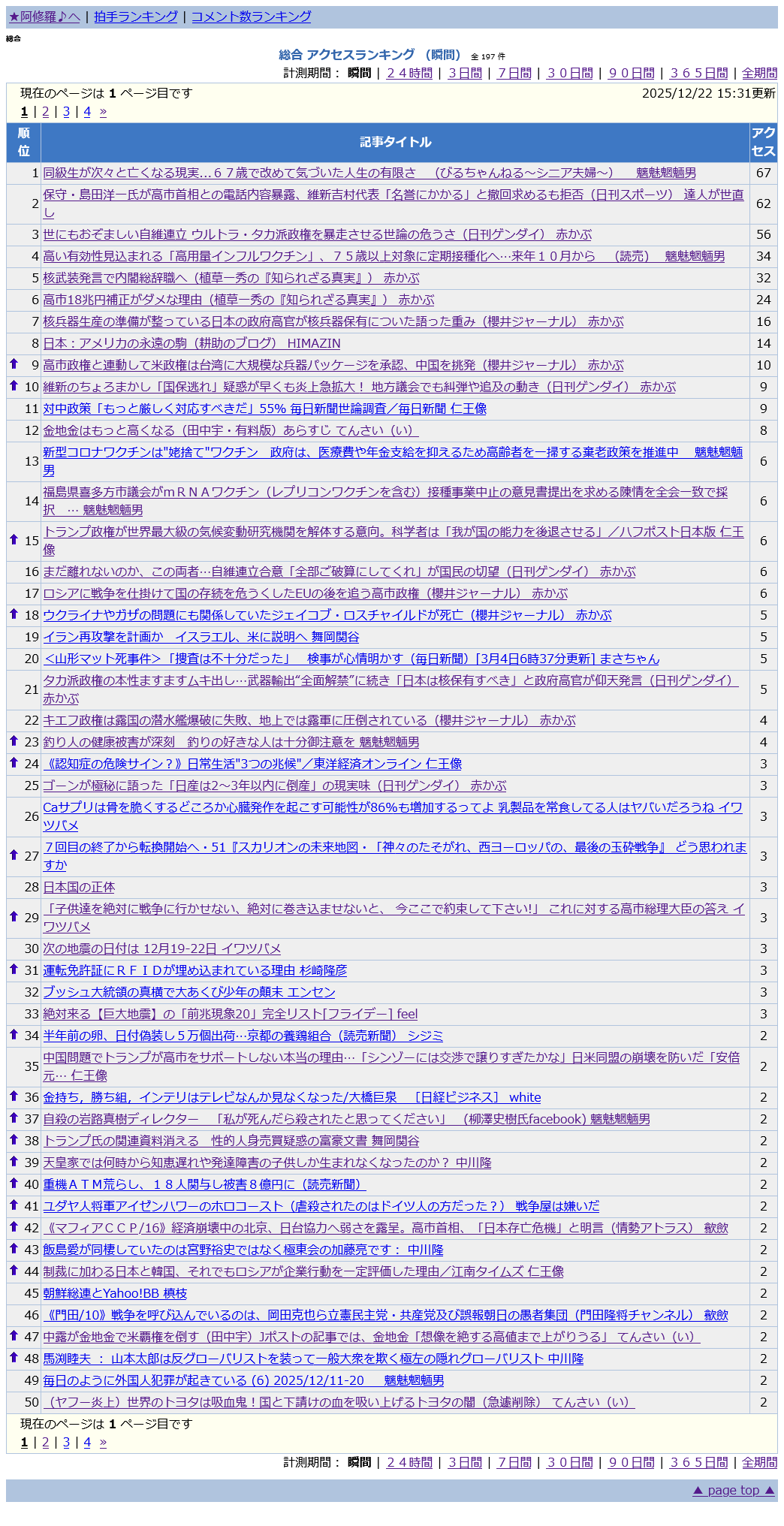The image size is (784, 1526).
Task: Click the up-arrow icon beside rank 27
Action: 14,855
